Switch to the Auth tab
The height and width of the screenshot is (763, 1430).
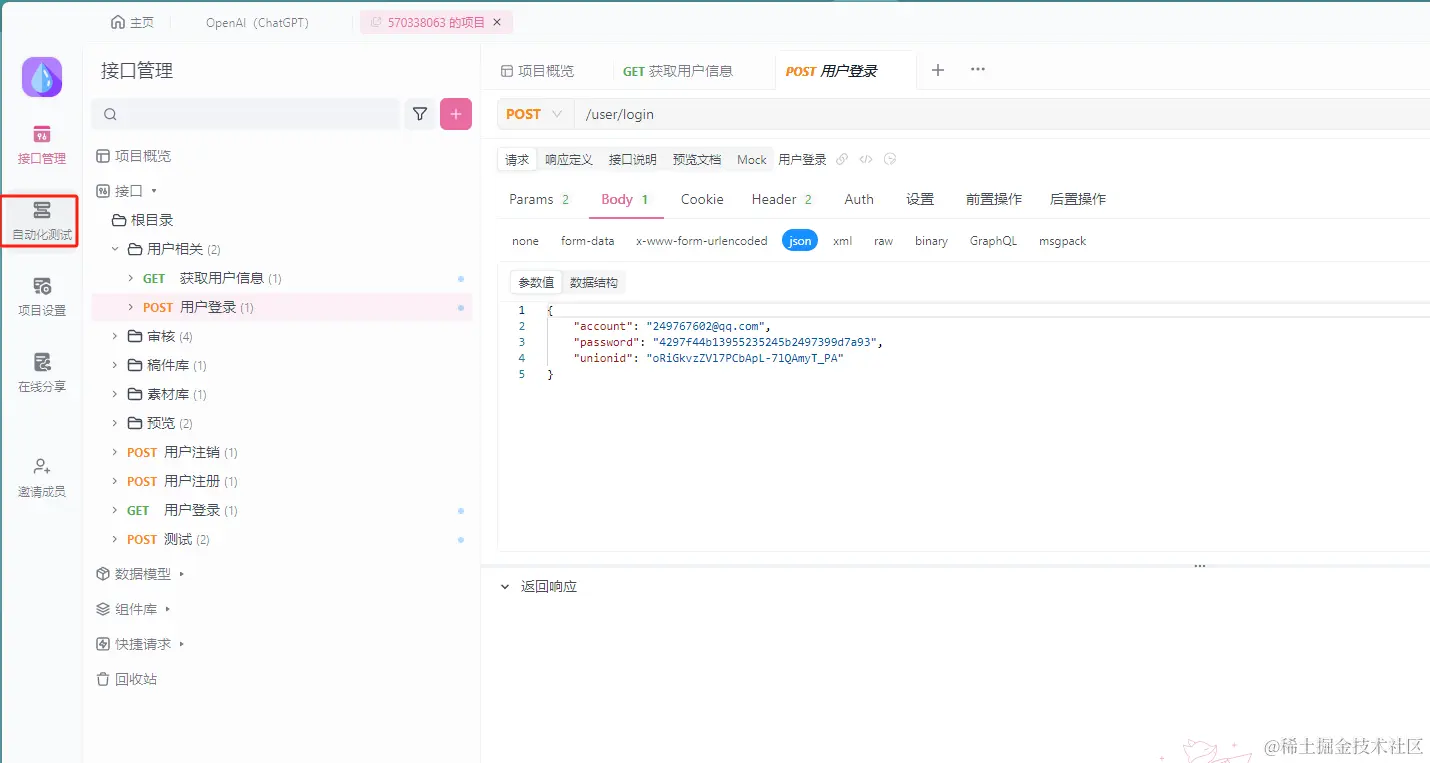pyautogui.click(x=859, y=199)
